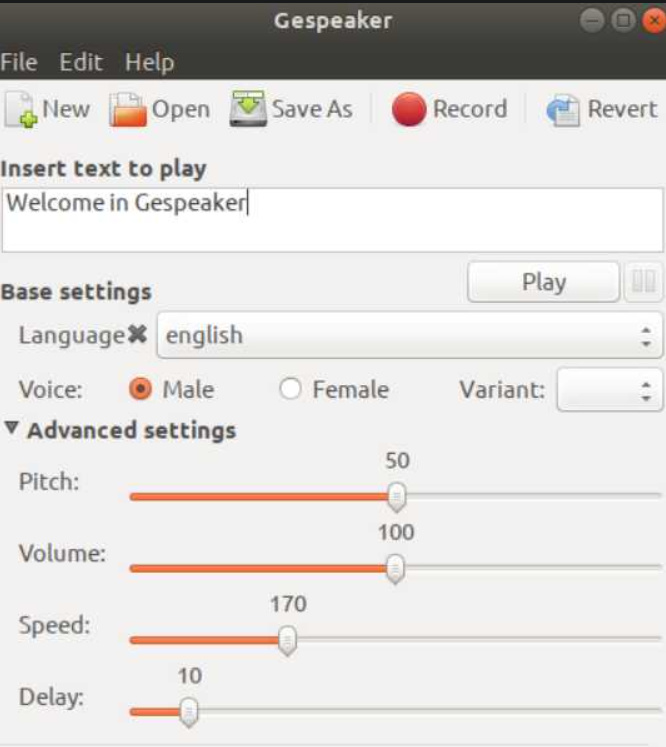The height and width of the screenshot is (747, 666).
Task: Click the Speed value 170
Action: pos(288,604)
